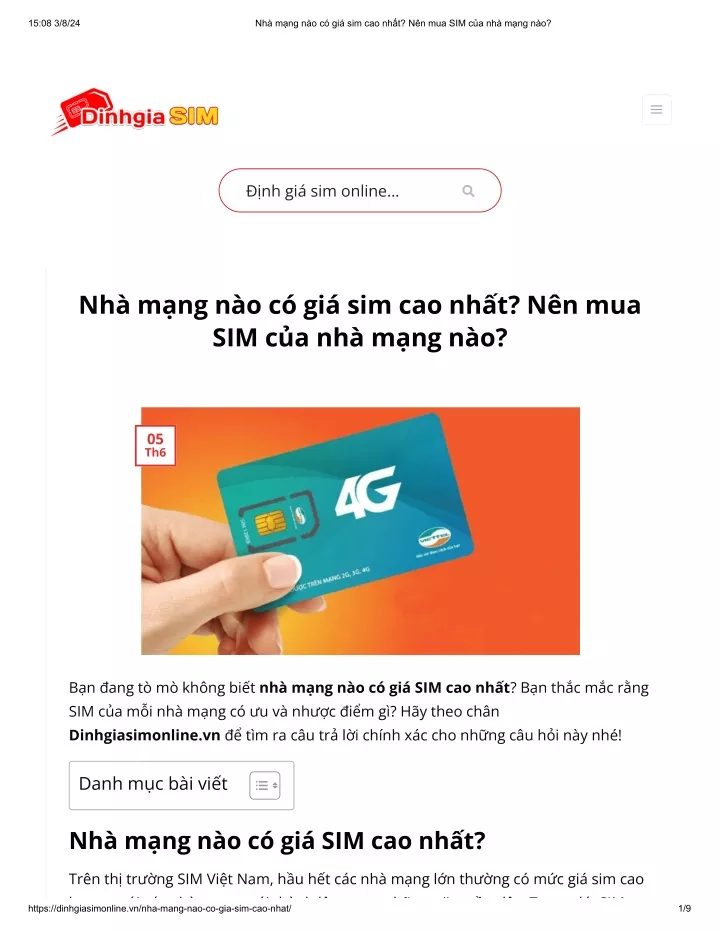Click the 15:08 3/8/24 timestamp
Viewport: 720px width, 931px height.
(54, 23)
